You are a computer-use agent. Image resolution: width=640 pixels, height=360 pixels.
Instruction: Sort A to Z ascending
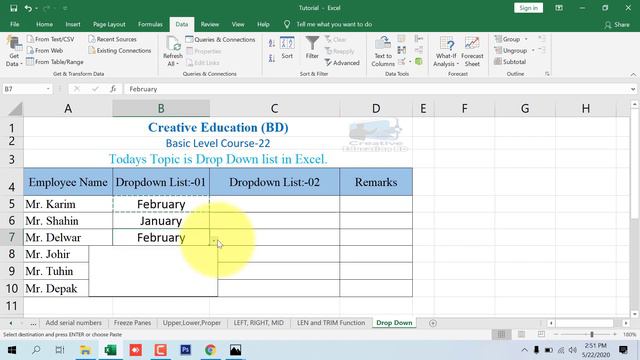coord(272,43)
